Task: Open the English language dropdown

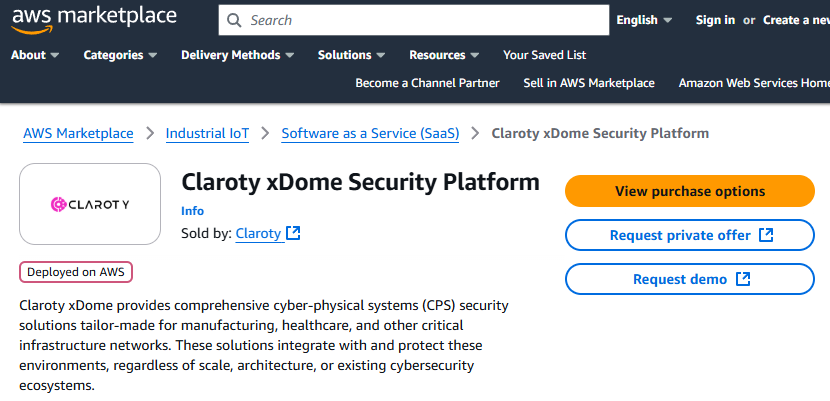Action: click(x=644, y=20)
